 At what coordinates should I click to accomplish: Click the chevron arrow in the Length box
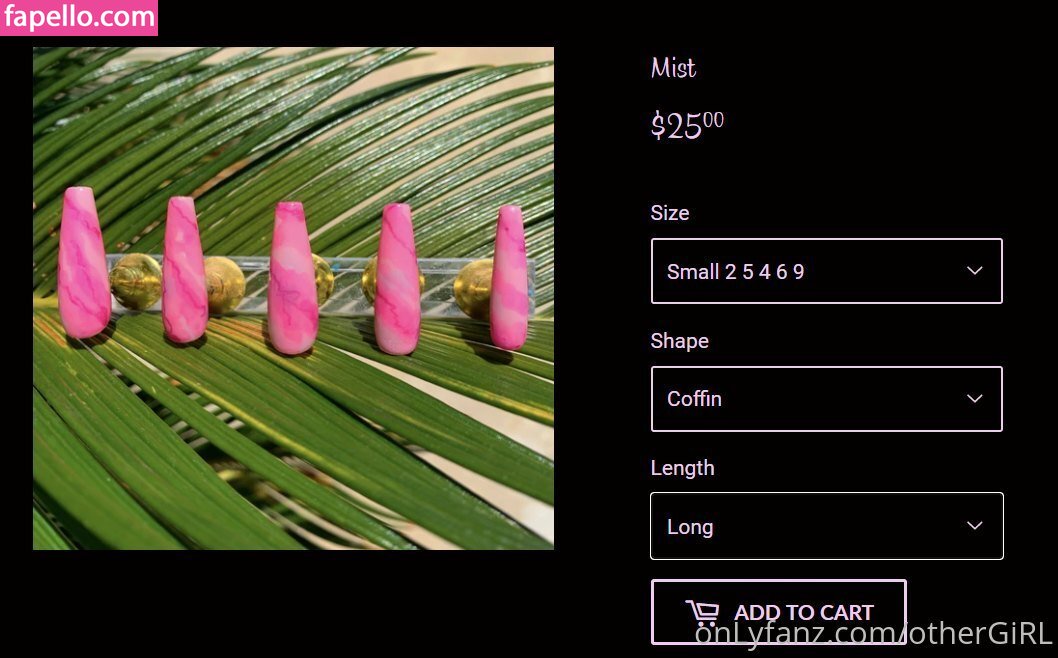[x=974, y=525]
